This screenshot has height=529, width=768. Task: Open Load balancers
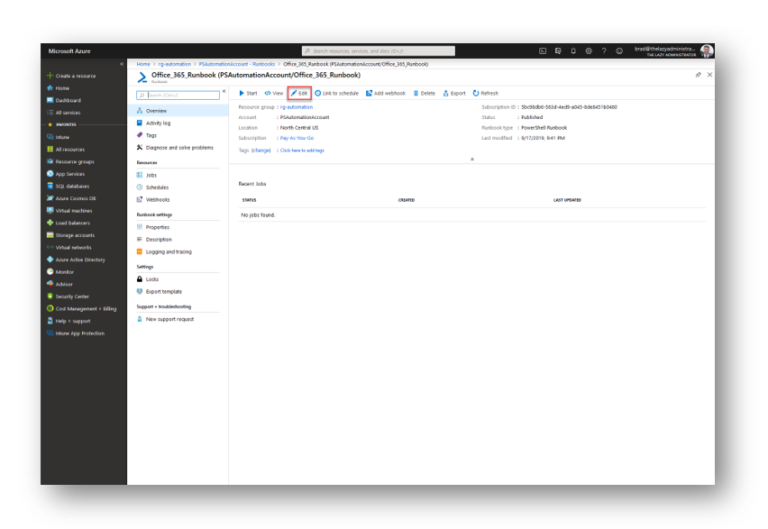[x=69, y=223]
